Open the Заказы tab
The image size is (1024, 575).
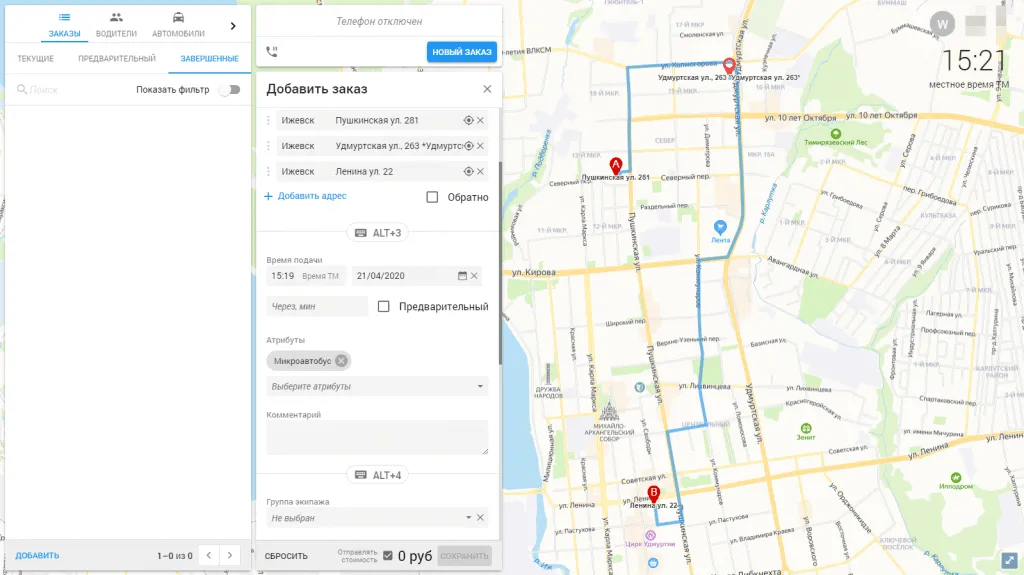tap(64, 25)
